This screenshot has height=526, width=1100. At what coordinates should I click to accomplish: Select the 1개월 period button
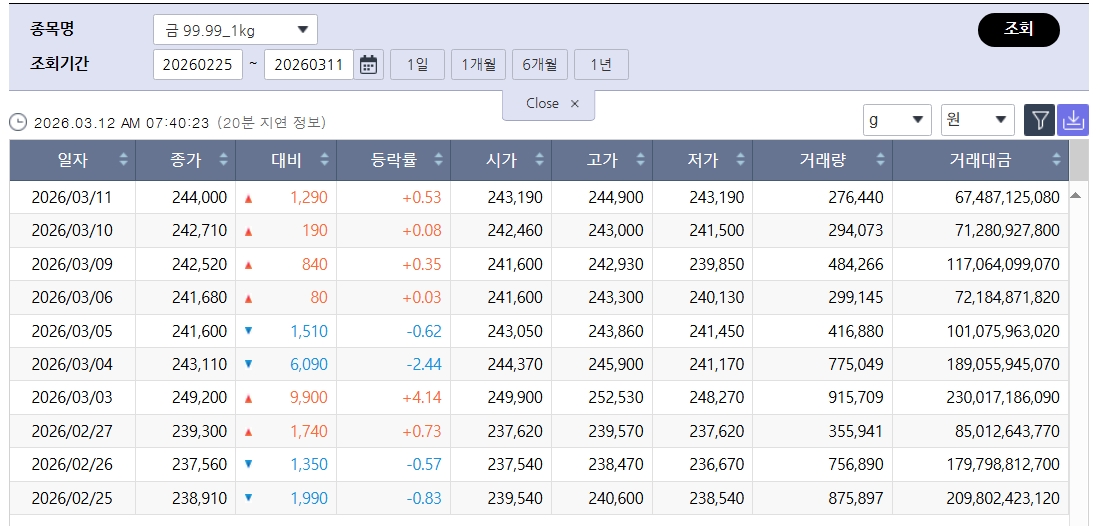[478, 65]
